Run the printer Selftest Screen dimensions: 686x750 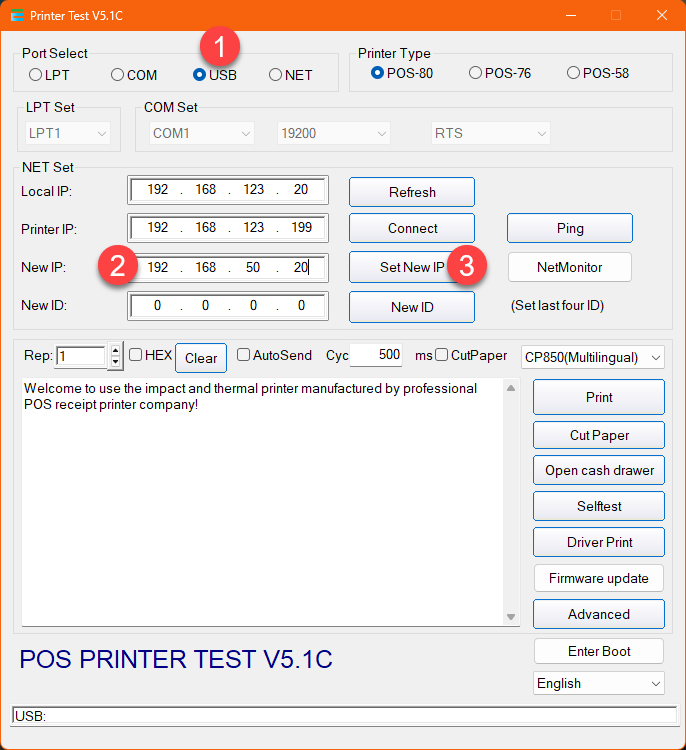pos(599,506)
